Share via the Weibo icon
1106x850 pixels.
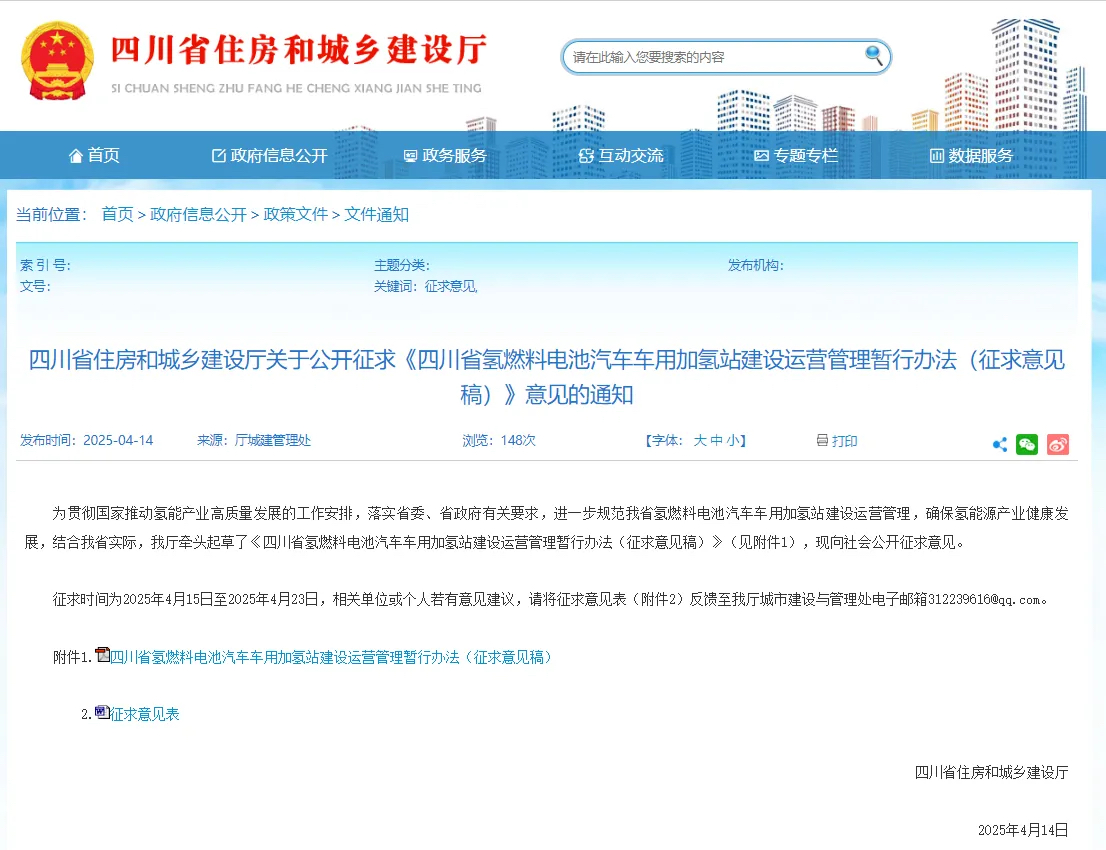(1058, 444)
